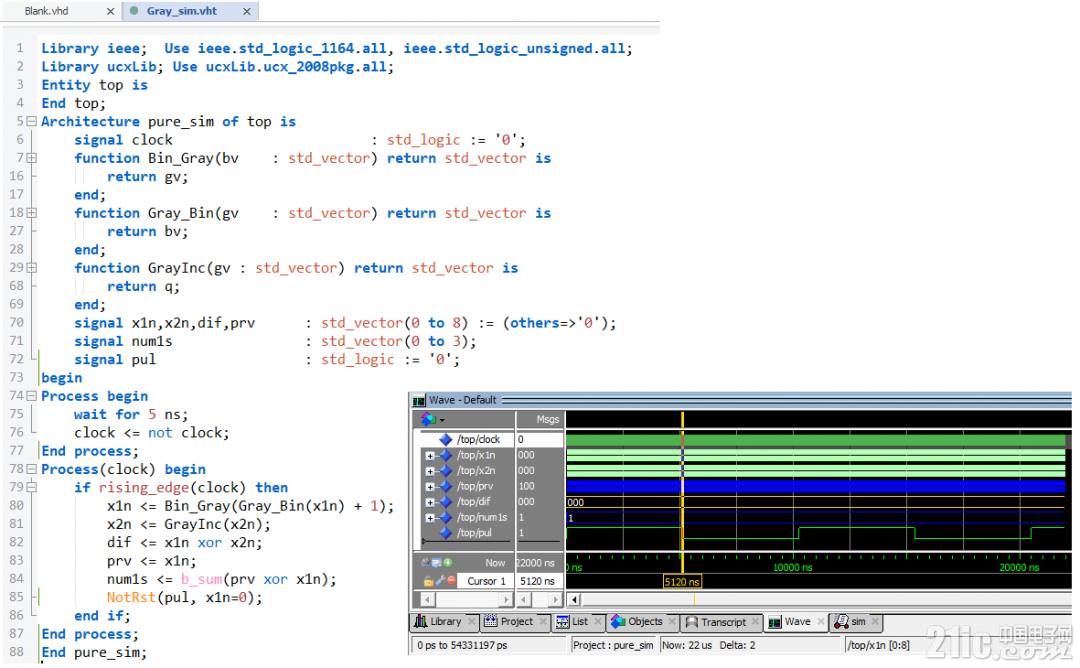The width and height of the screenshot is (1080, 668).
Task: Close the Library tab
Action: pyautogui.click(x=472, y=622)
